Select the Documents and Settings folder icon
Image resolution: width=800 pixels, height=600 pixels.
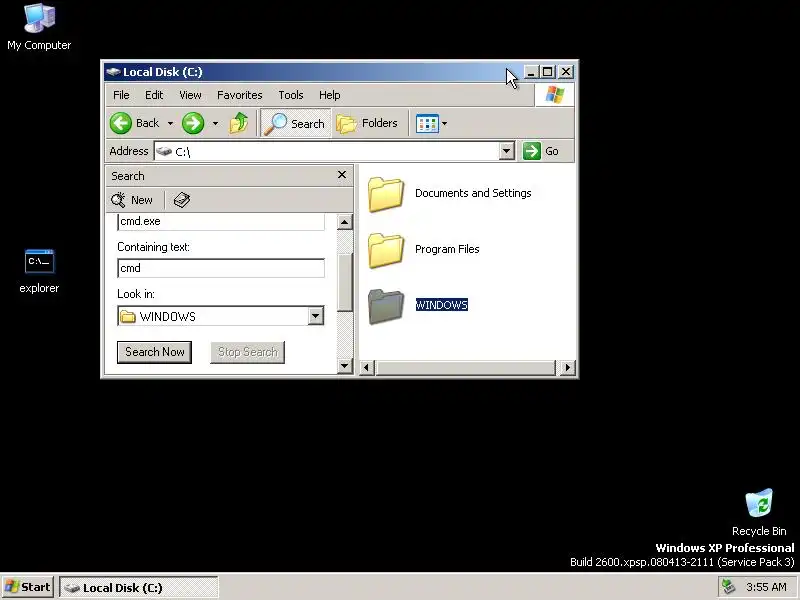pyautogui.click(x=386, y=194)
